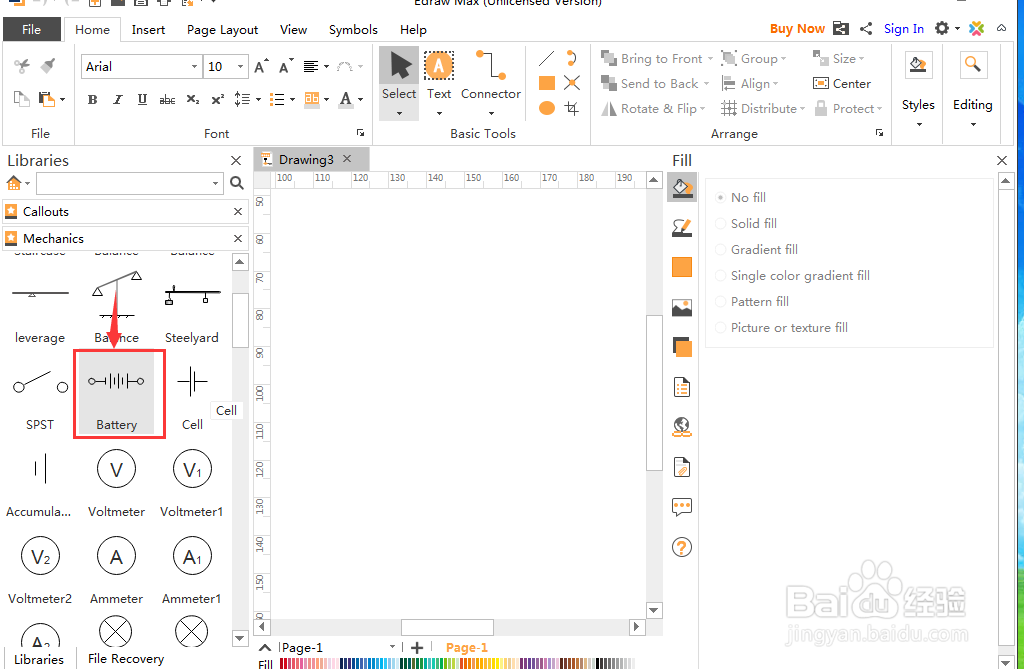Image resolution: width=1024 pixels, height=669 pixels.
Task: Open the help question mark panel
Action: [x=682, y=547]
